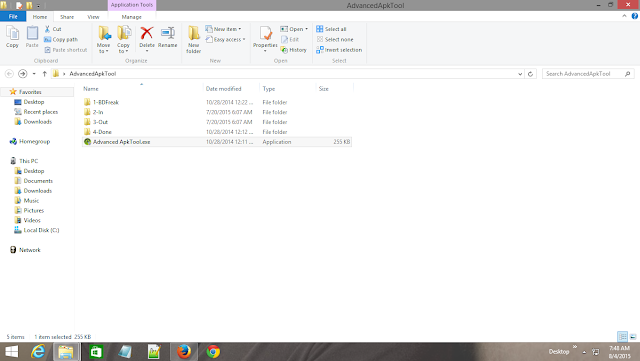Open the New item dropdown
Image resolution: width=640 pixels, height=361 pixels.
click(223, 29)
